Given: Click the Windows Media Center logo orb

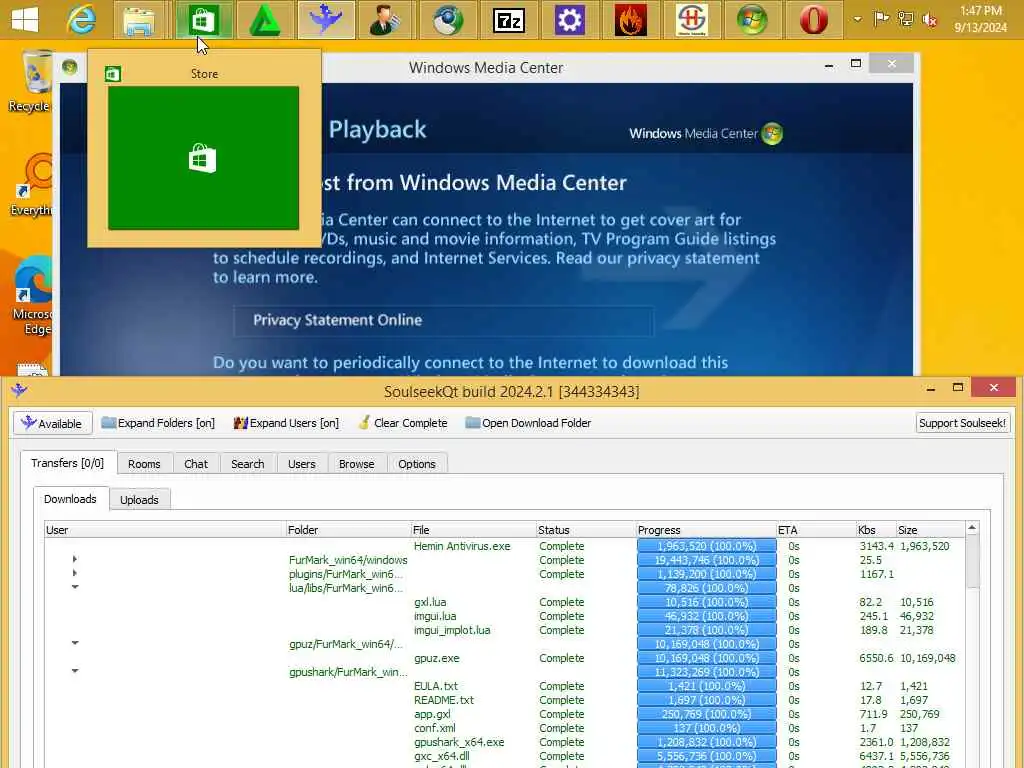Looking at the screenshot, I should [x=772, y=133].
